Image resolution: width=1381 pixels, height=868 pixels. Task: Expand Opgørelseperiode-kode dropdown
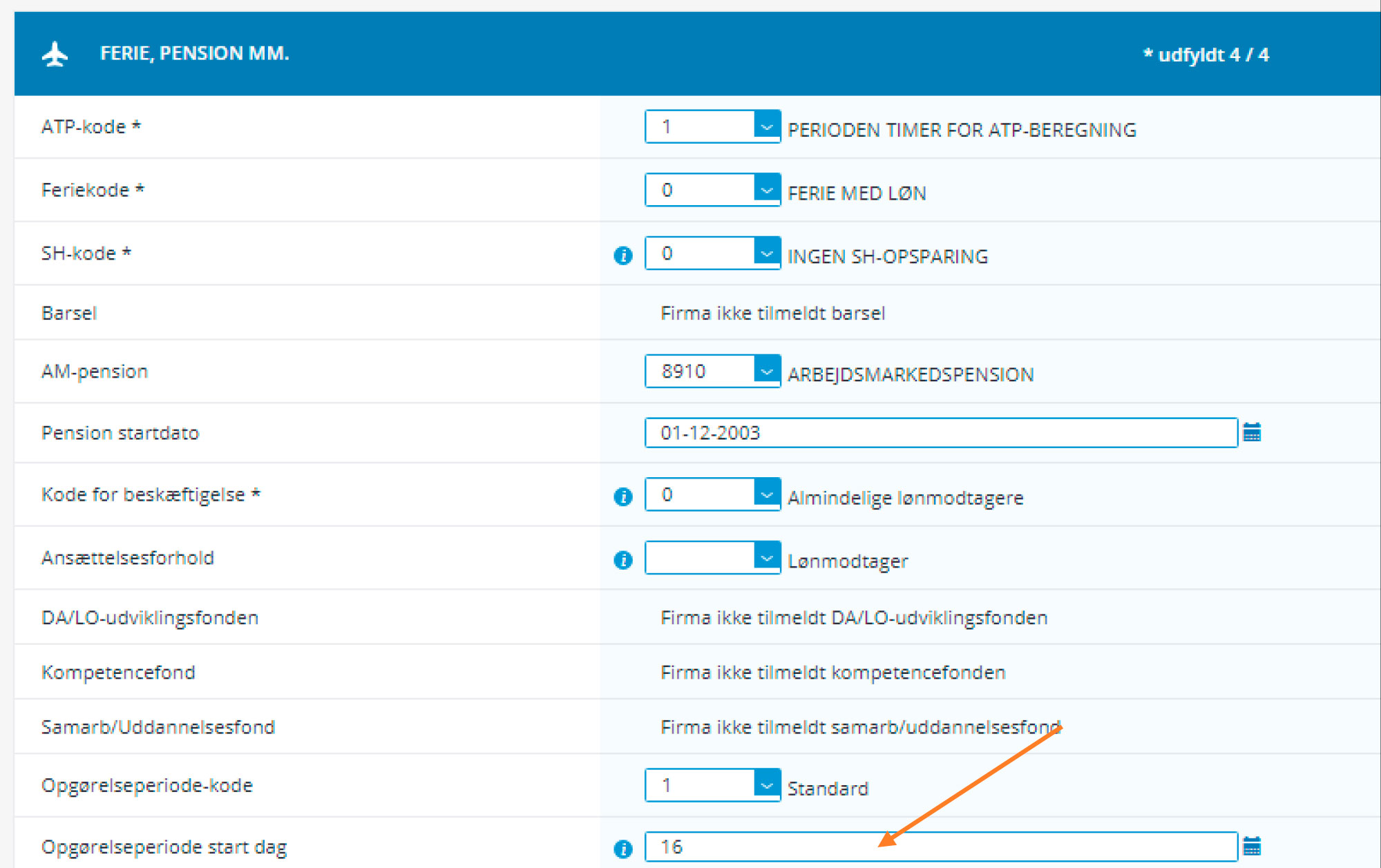pyautogui.click(x=766, y=785)
